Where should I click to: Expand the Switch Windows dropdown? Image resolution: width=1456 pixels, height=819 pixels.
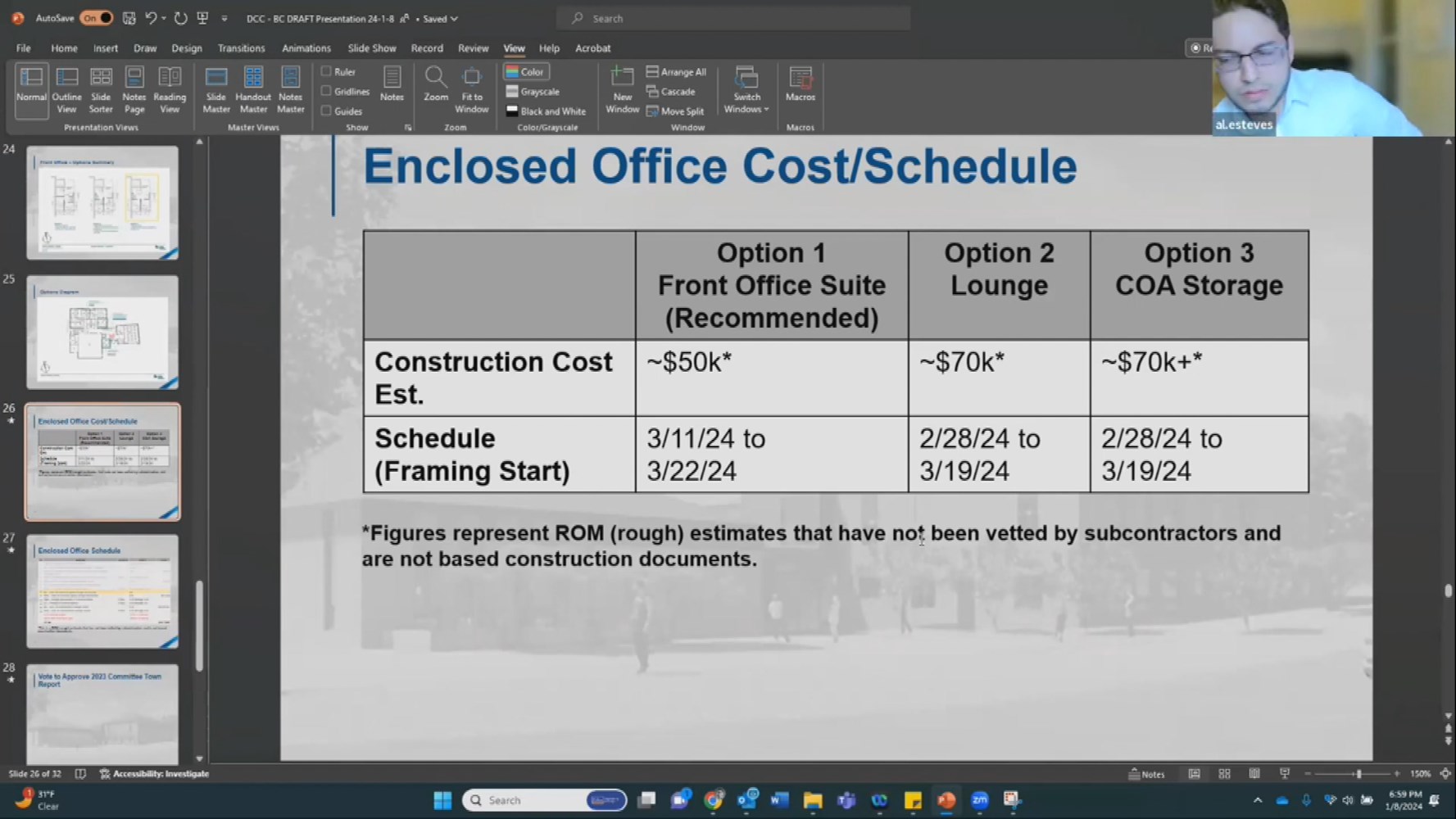pos(746,90)
